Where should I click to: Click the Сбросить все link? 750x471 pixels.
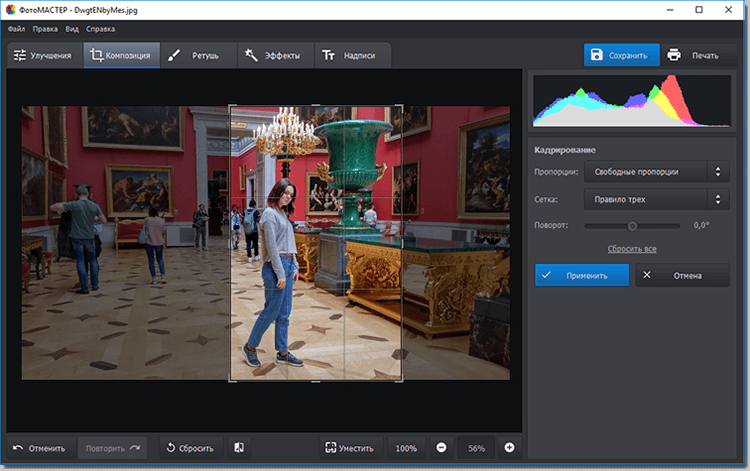point(632,248)
